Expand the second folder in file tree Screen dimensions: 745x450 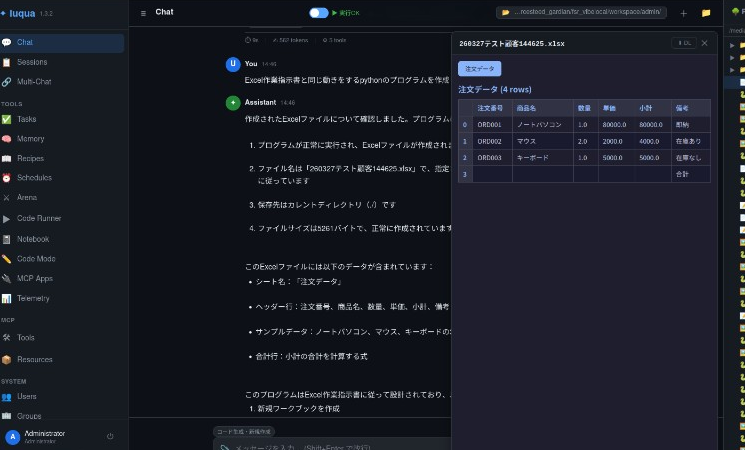pyautogui.click(x=732, y=57)
